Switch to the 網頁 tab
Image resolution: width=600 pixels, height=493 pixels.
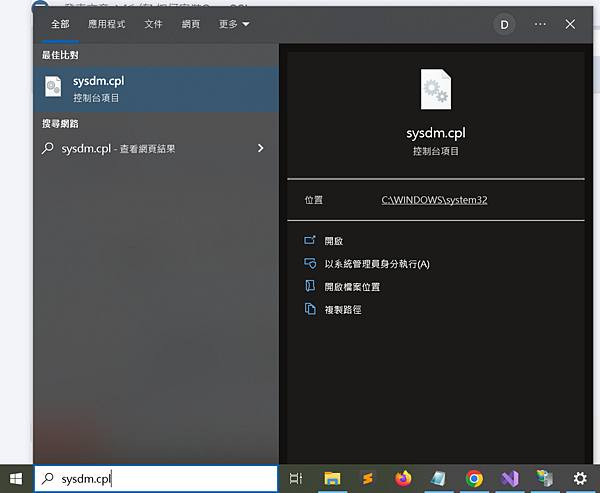(x=191, y=24)
